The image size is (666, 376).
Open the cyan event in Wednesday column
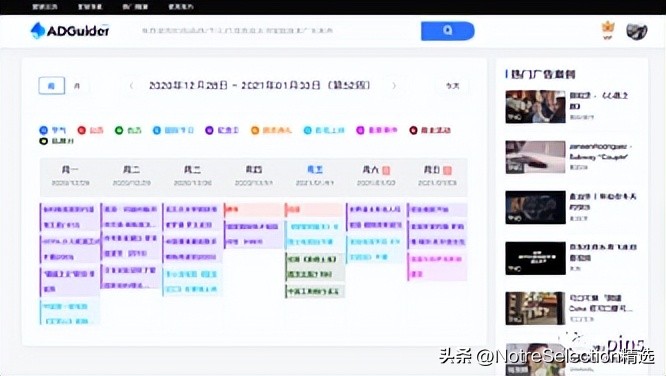192,282
